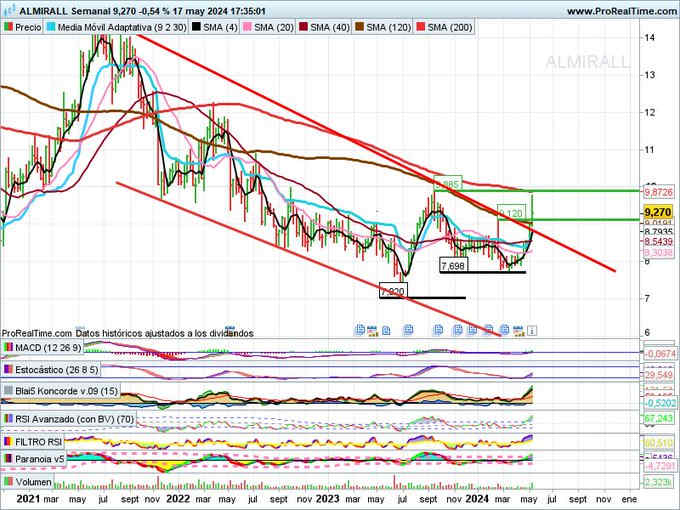
Task: Click the Precio legend color icon
Action: pyautogui.click(x=8, y=27)
